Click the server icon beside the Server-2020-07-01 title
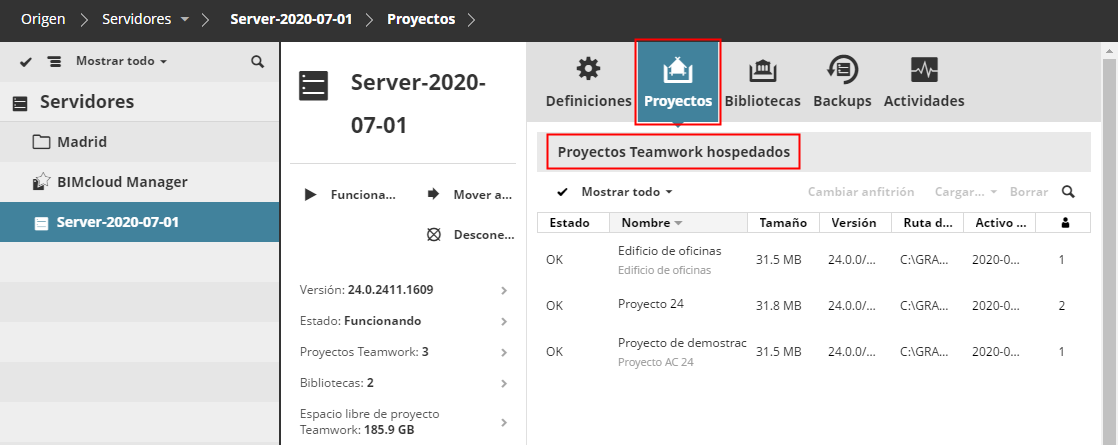 tap(313, 86)
